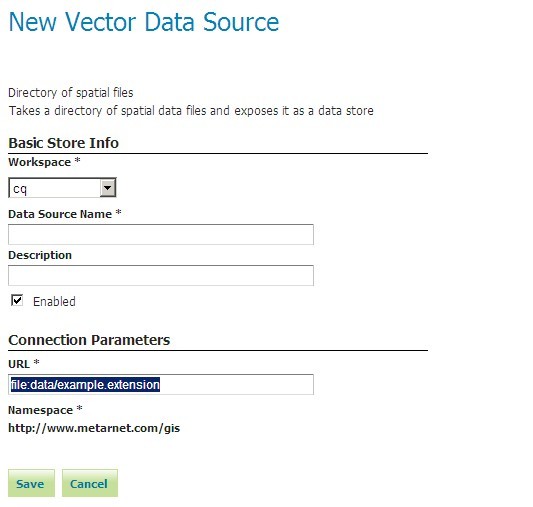The width and height of the screenshot is (533, 507).
Task: Click the Data Source Name label
Action: click(x=60, y=214)
